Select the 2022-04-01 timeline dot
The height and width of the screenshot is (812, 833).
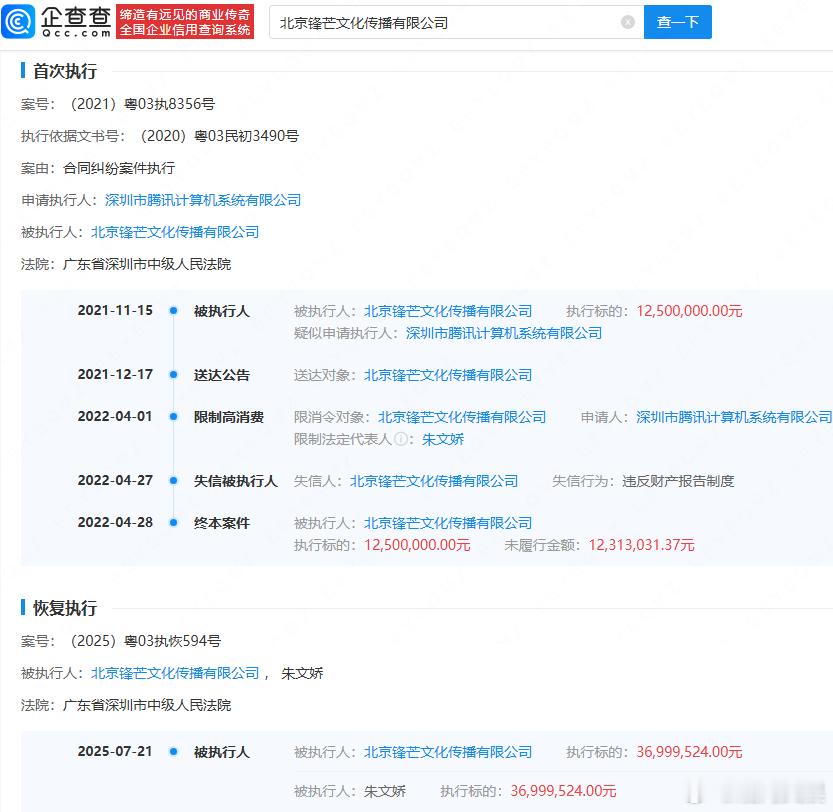[x=173, y=417]
